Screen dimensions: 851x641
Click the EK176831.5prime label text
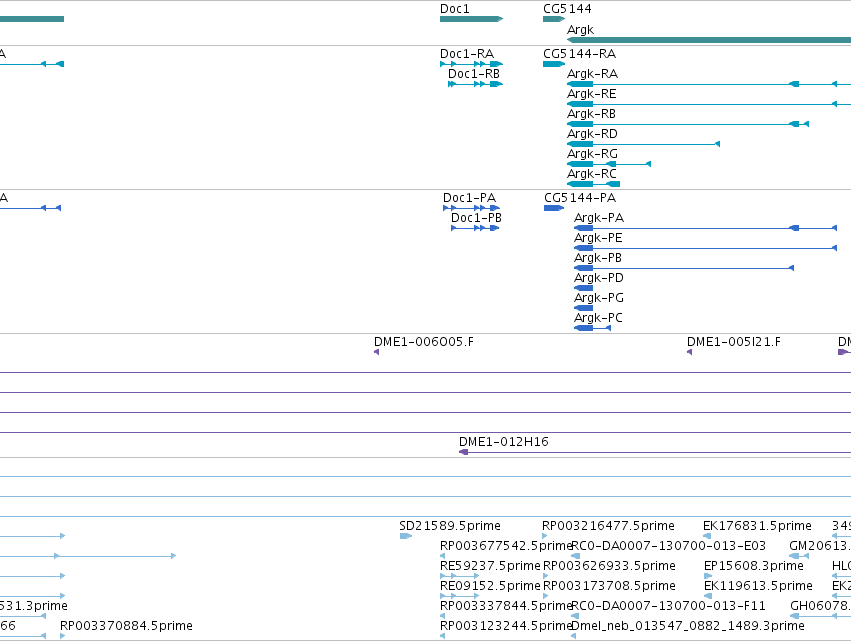(x=757, y=526)
